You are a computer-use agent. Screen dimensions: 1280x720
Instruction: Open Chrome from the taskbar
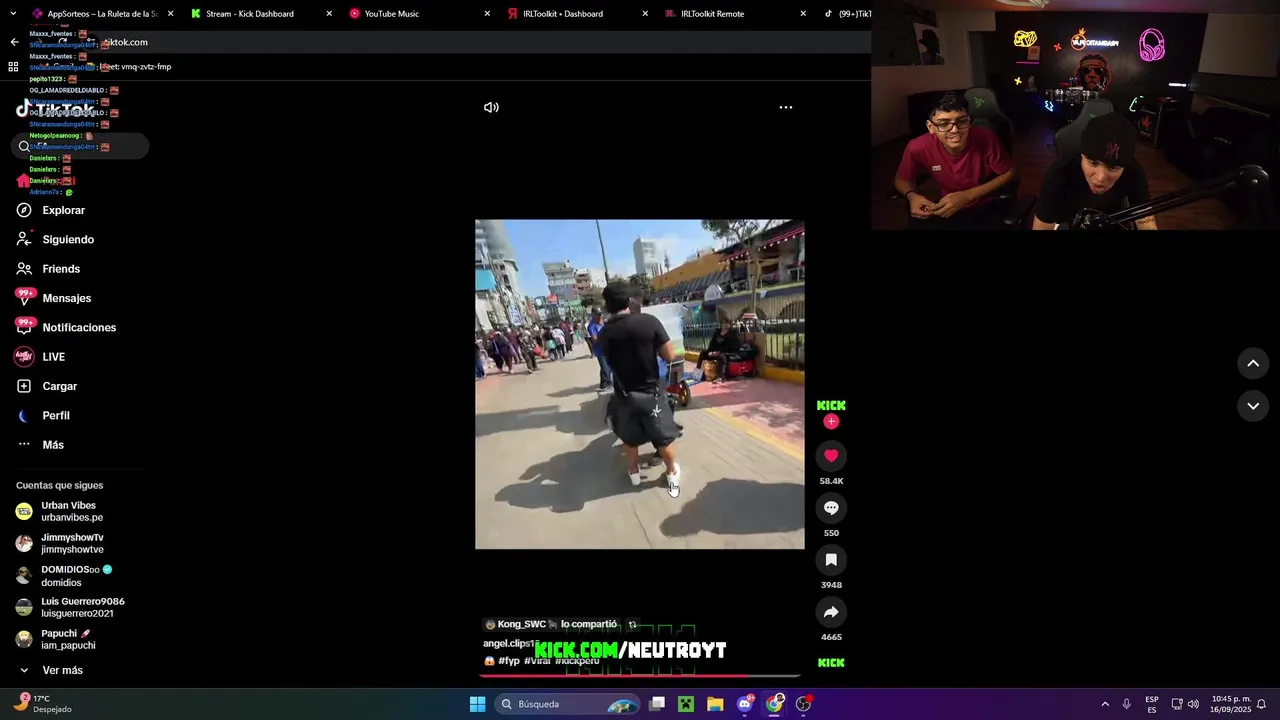(774, 704)
